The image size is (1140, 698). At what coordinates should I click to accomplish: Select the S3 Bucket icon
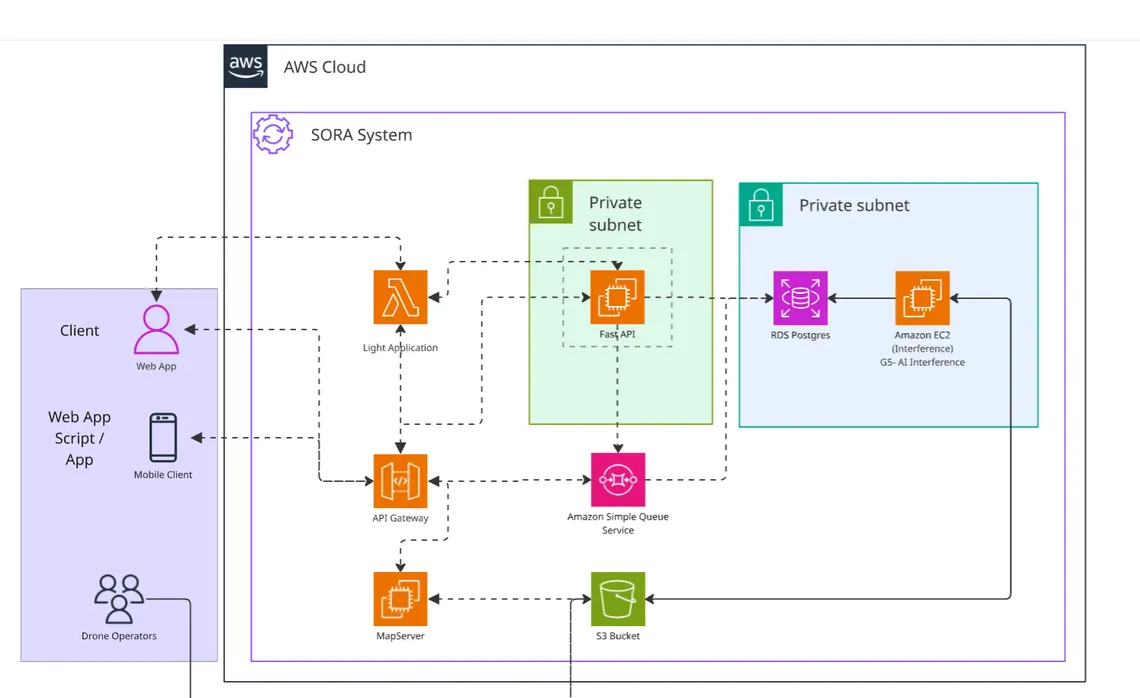(x=618, y=599)
